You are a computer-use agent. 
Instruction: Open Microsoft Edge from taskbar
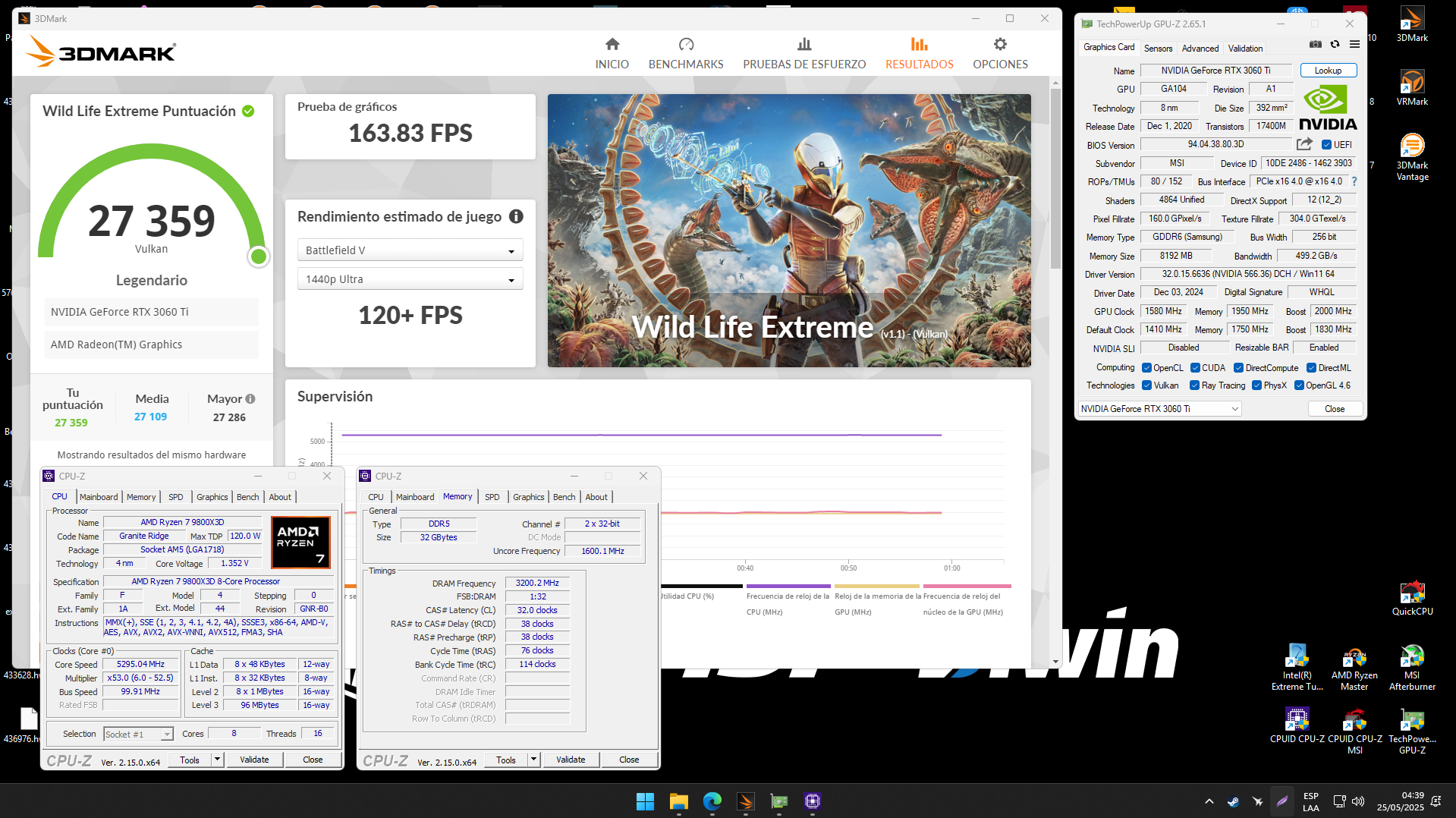712,801
